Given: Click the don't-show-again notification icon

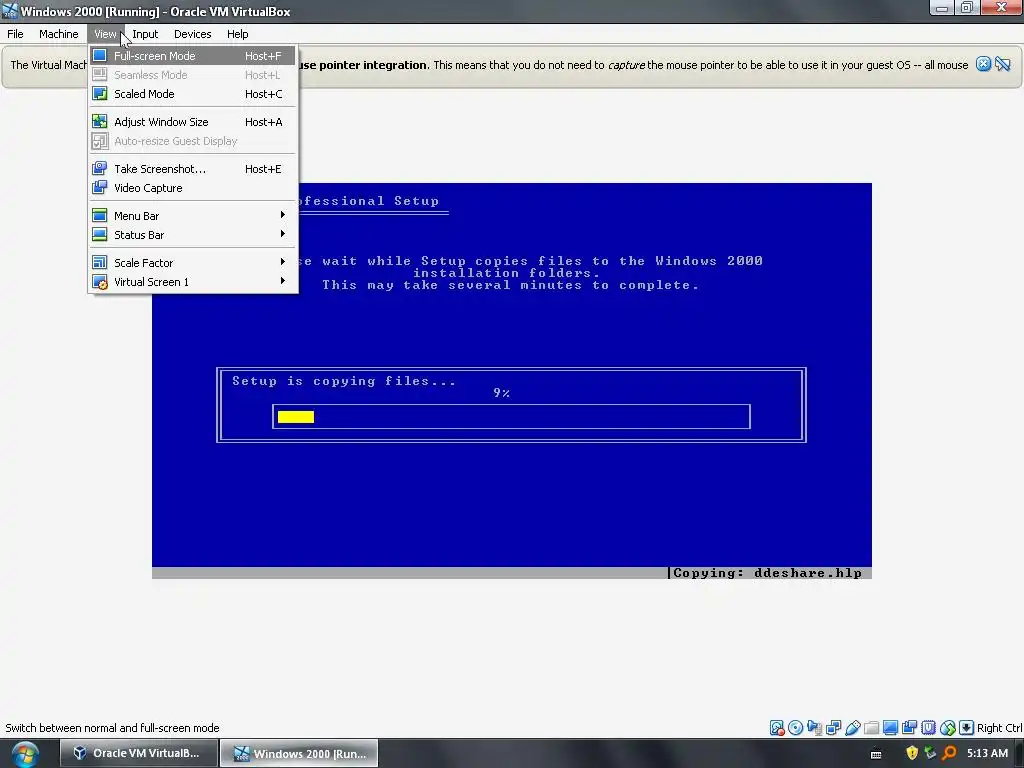Looking at the screenshot, I should (x=1003, y=64).
